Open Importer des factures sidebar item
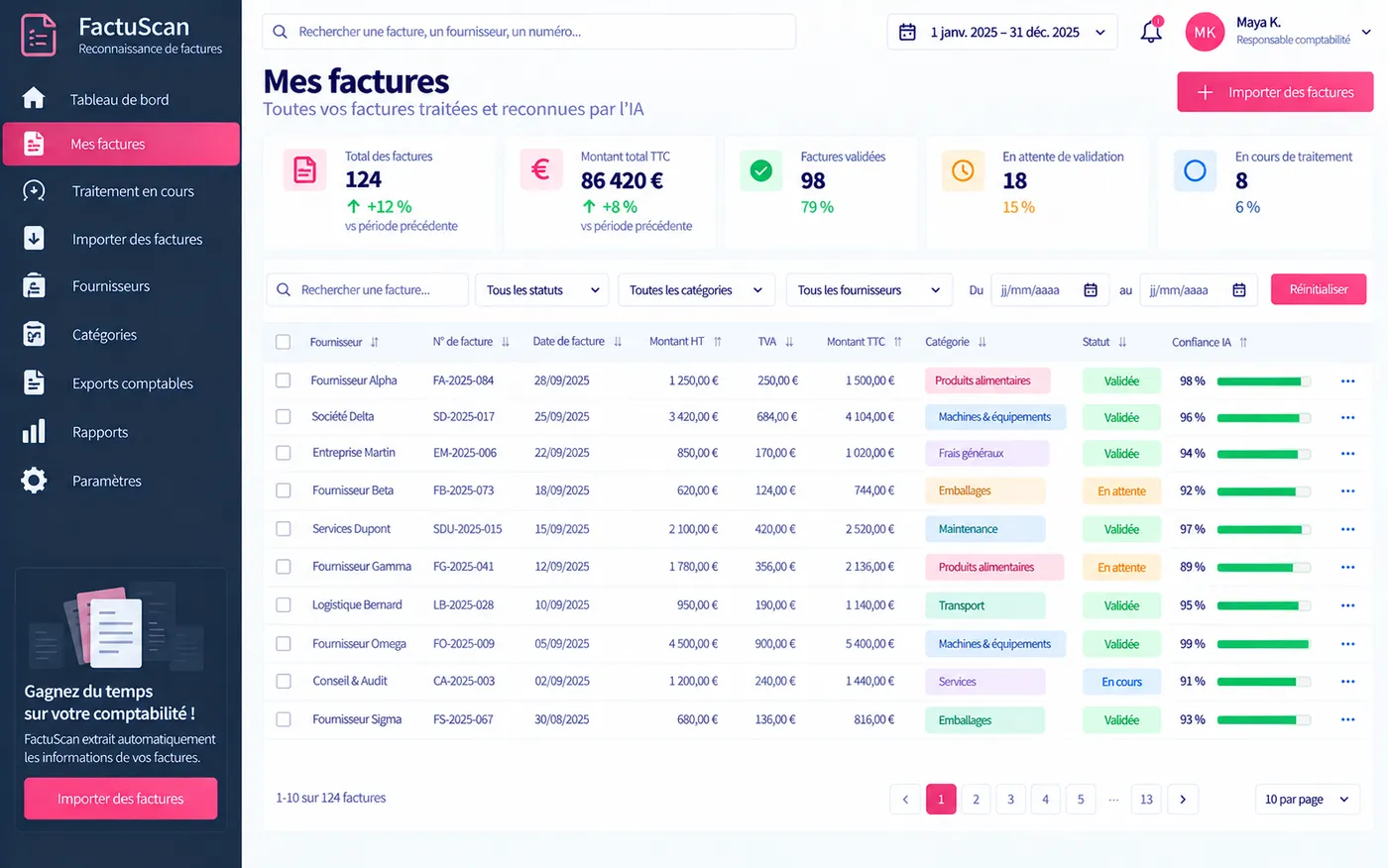This screenshot has width=1388, height=868. [x=121, y=239]
